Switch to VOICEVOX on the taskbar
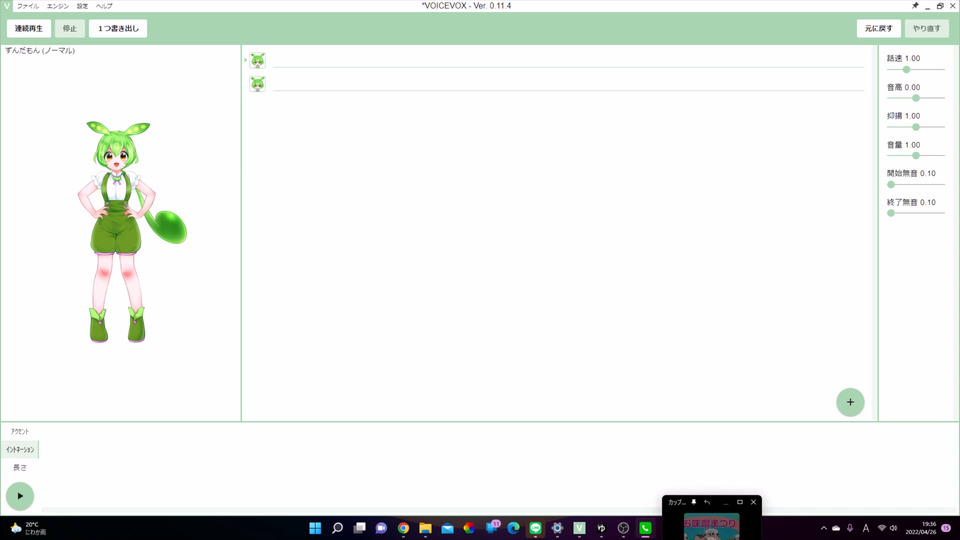 (x=579, y=528)
